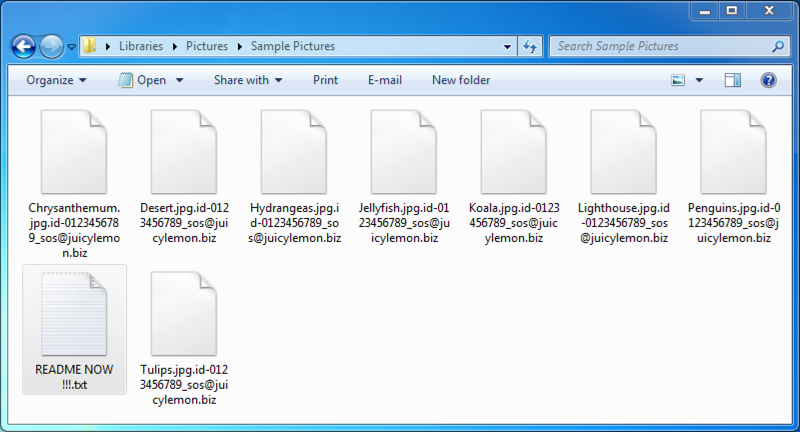Open the Organize dropdown menu
Viewport: 800px width, 432px height.
pos(56,80)
